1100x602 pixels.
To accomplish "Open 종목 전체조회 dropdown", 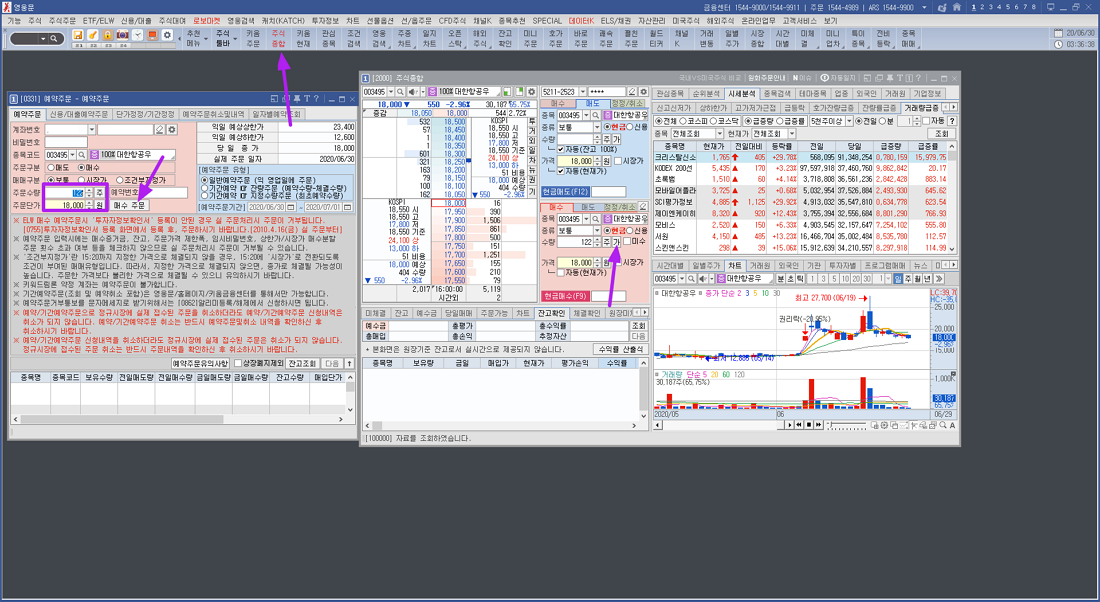I will click(x=719, y=133).
